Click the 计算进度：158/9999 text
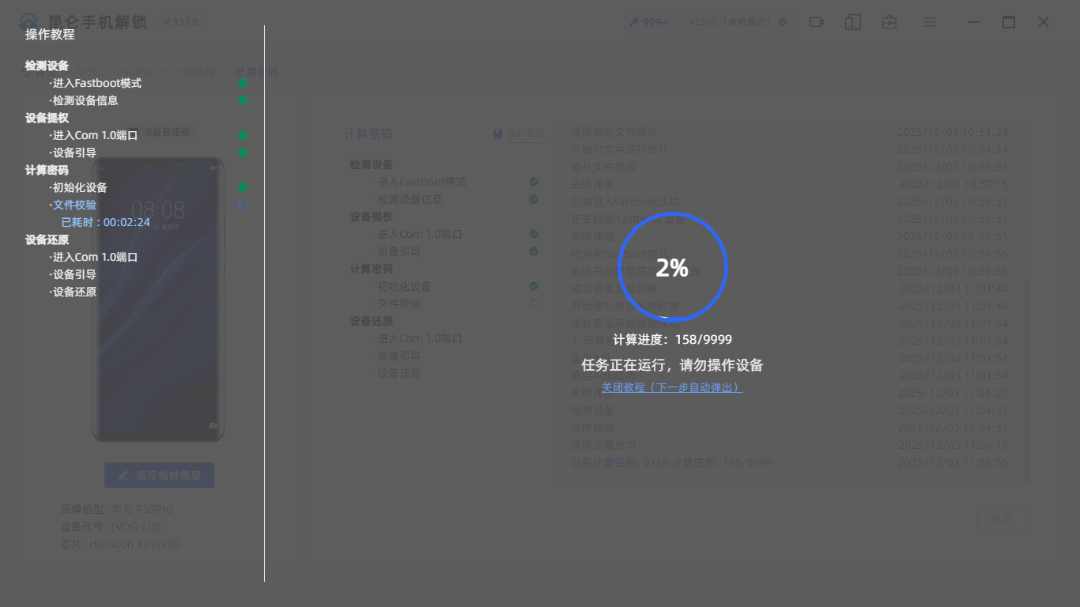1080x607 pixels. 672,340
